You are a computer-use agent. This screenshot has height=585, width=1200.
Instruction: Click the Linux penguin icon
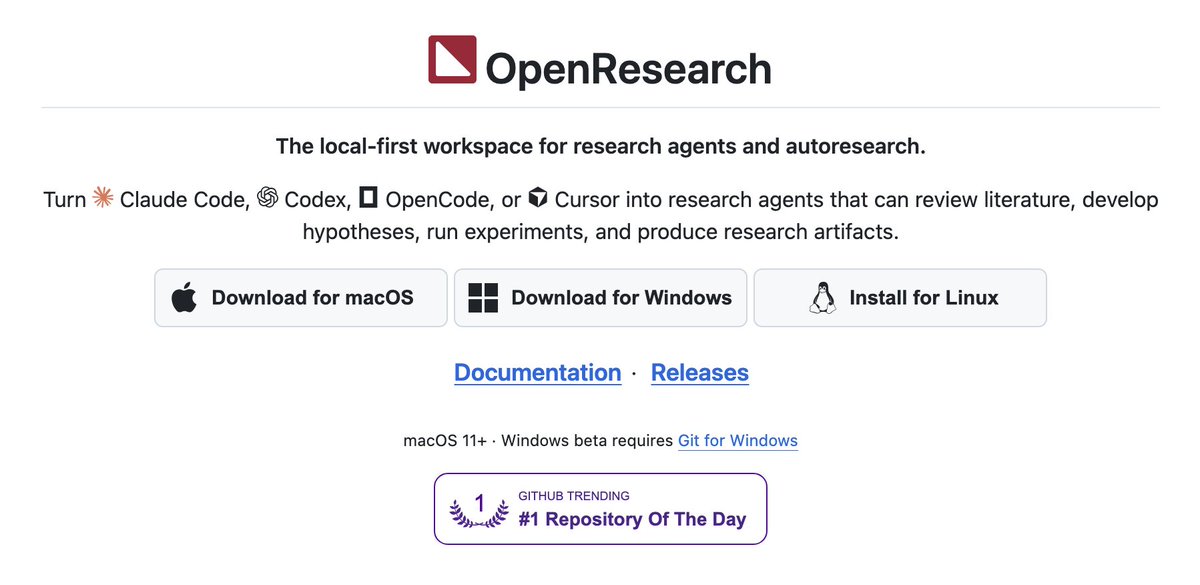click(x=822, y=298)
